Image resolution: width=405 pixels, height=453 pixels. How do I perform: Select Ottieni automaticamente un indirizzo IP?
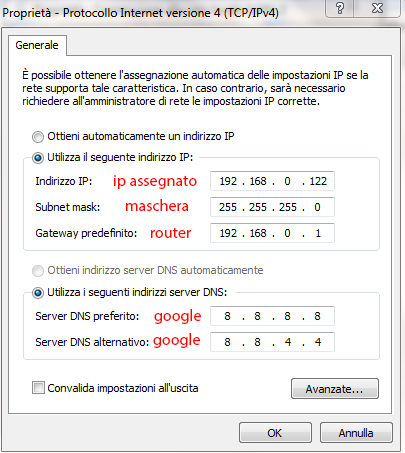[38, 137]
